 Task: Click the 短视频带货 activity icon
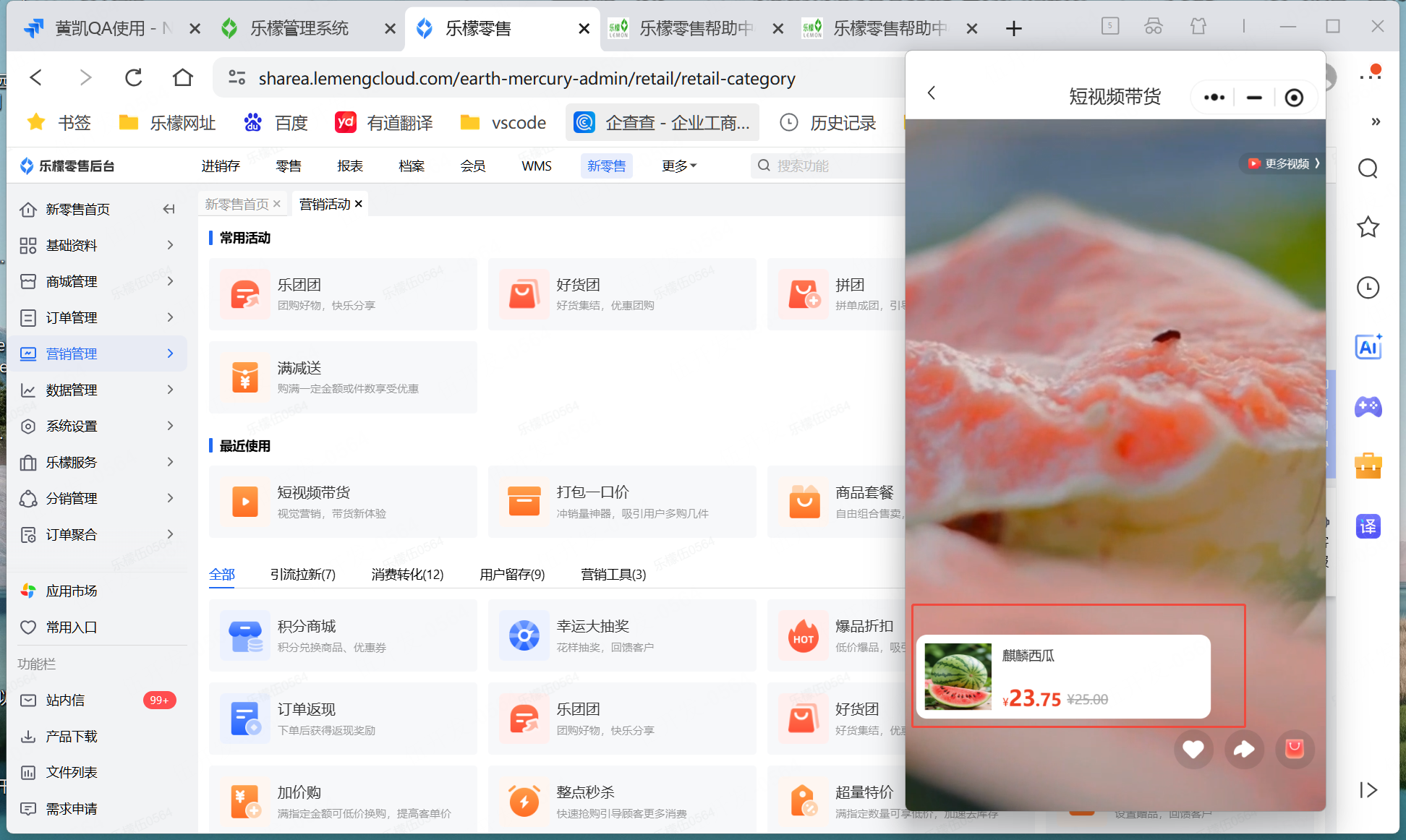(245, 502)
